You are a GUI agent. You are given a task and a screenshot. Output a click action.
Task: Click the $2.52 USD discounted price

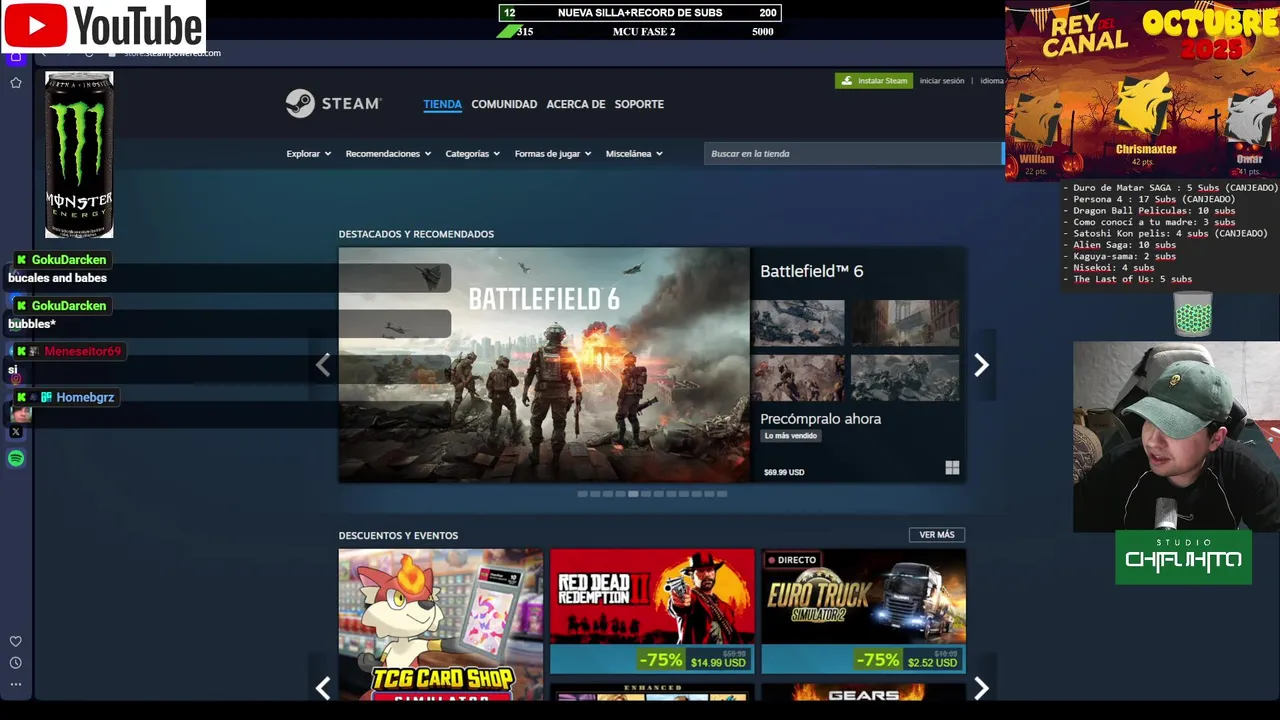[932, 662]
